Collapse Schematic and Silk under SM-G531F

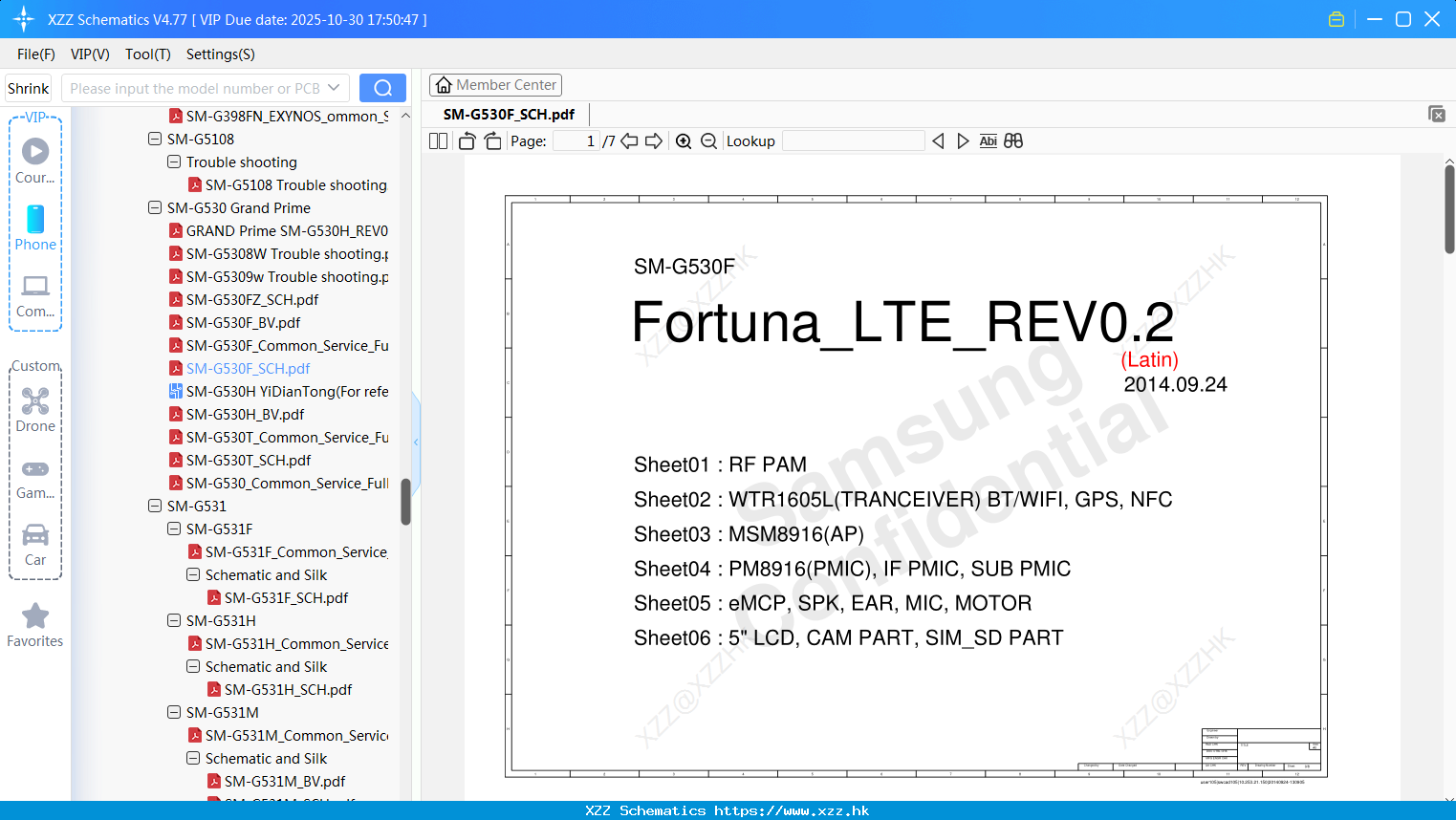(x=193, y=574)
